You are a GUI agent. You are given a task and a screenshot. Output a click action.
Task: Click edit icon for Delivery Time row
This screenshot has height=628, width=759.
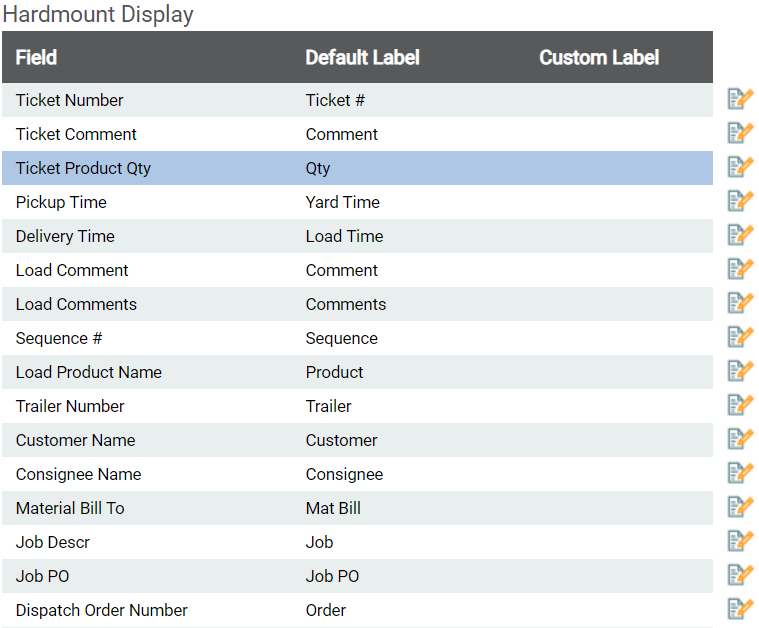(740, 235)
